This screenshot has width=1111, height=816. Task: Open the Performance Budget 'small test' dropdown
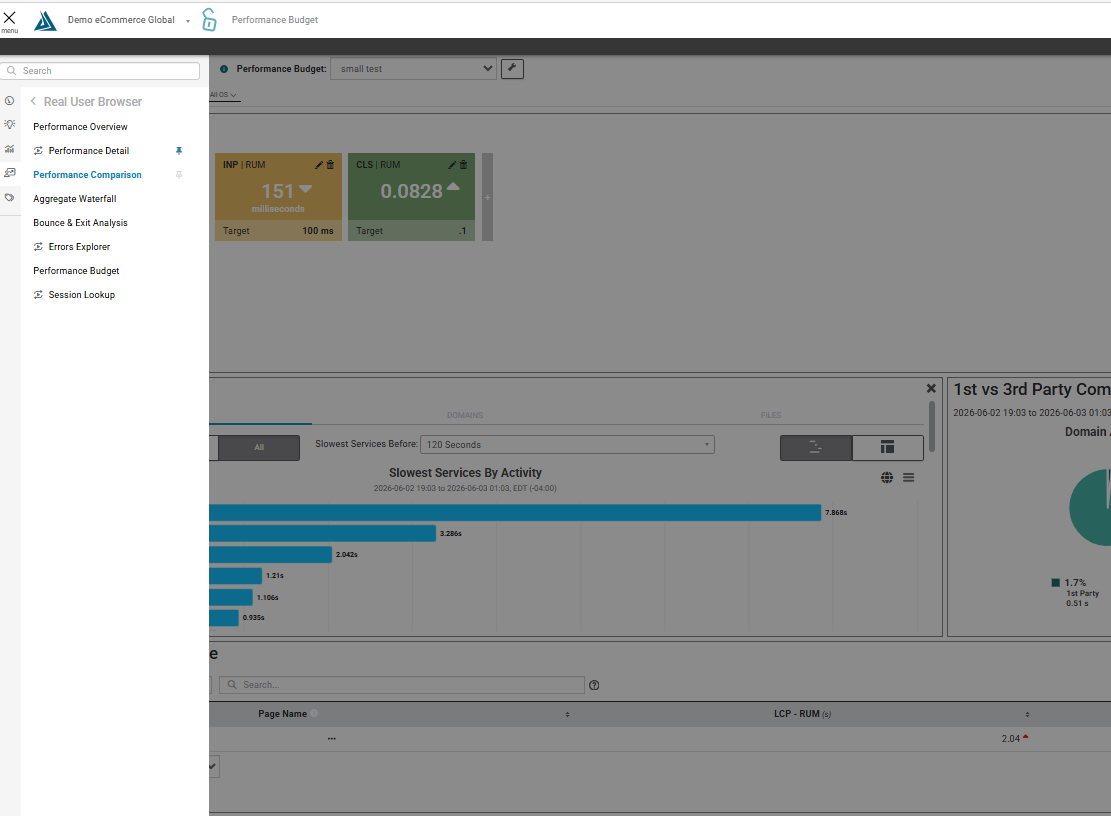coord(413,69)
